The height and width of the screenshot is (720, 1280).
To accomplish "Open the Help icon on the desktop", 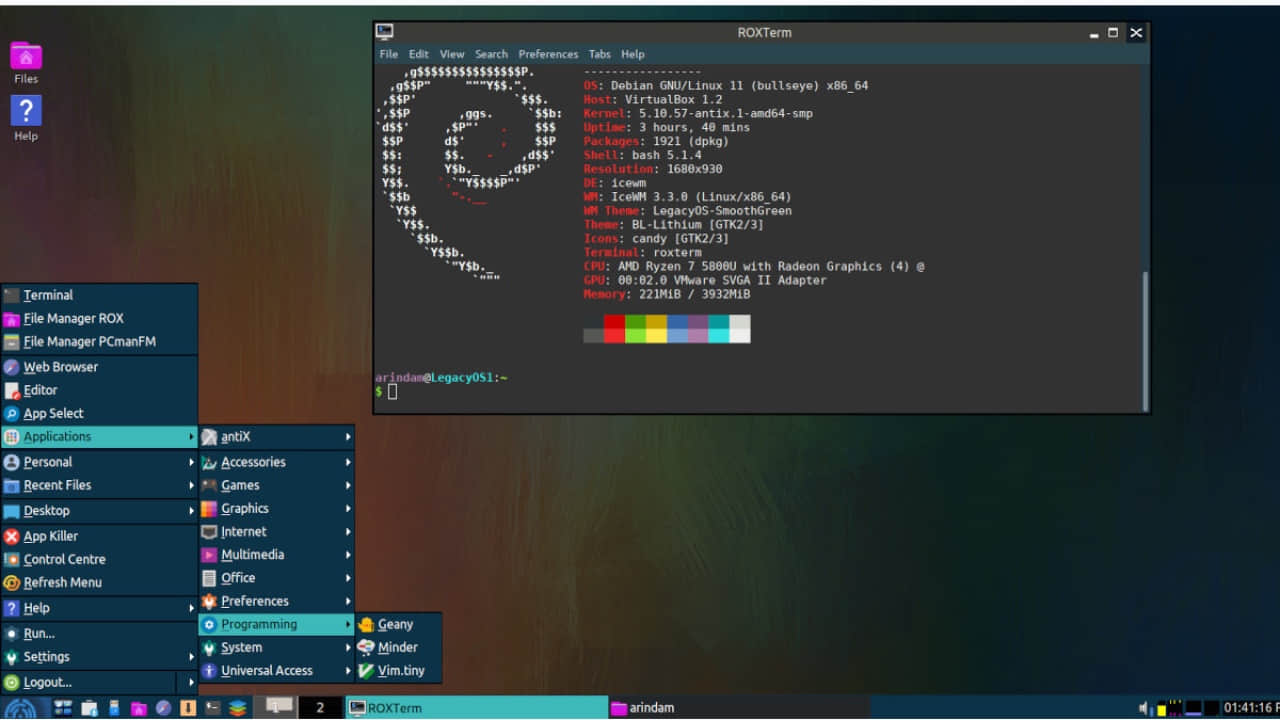I will (x=25, y=110).
